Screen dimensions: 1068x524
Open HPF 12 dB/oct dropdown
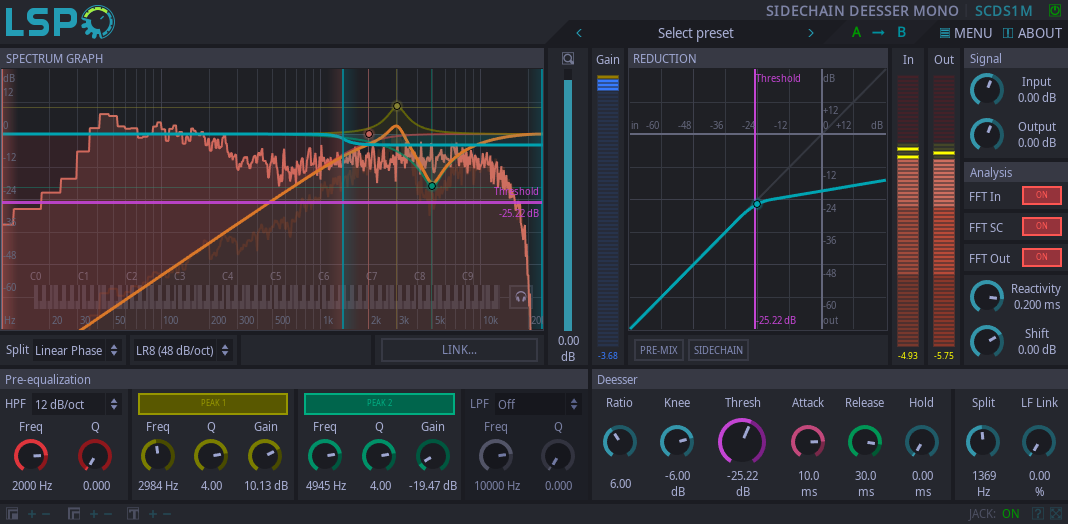pyautogui.click(x=78, y=404)
